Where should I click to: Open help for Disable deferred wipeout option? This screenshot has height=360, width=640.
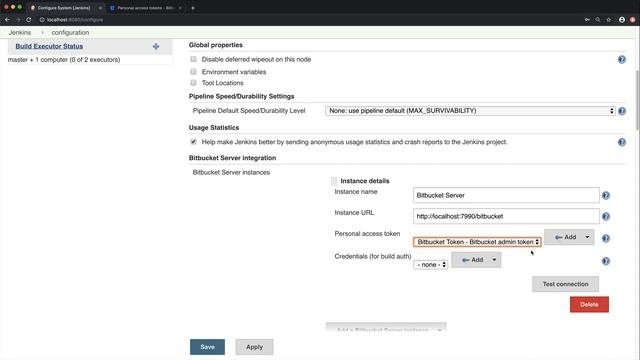(622, 60)
